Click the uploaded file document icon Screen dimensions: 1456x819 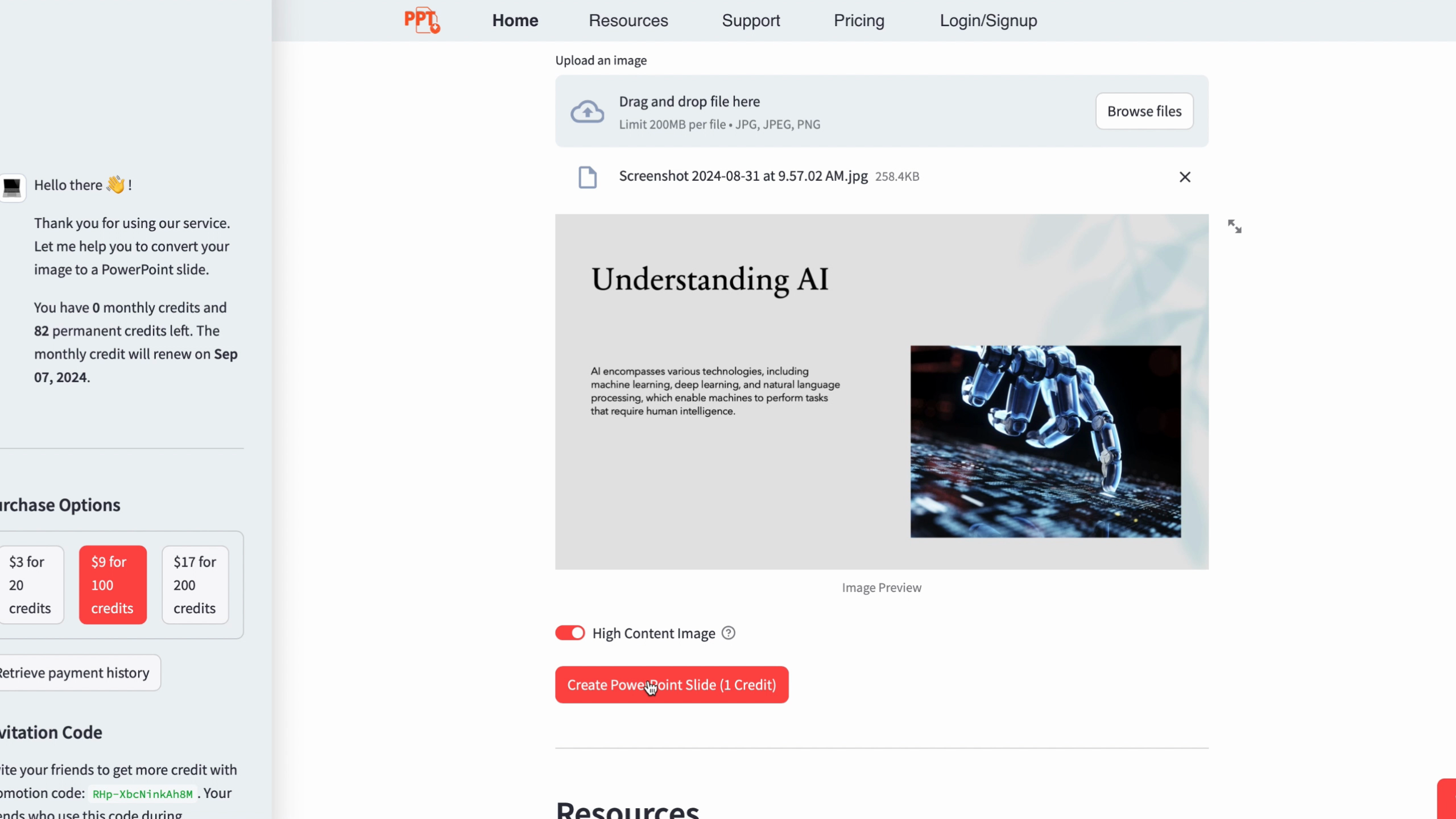click(588, 177)
